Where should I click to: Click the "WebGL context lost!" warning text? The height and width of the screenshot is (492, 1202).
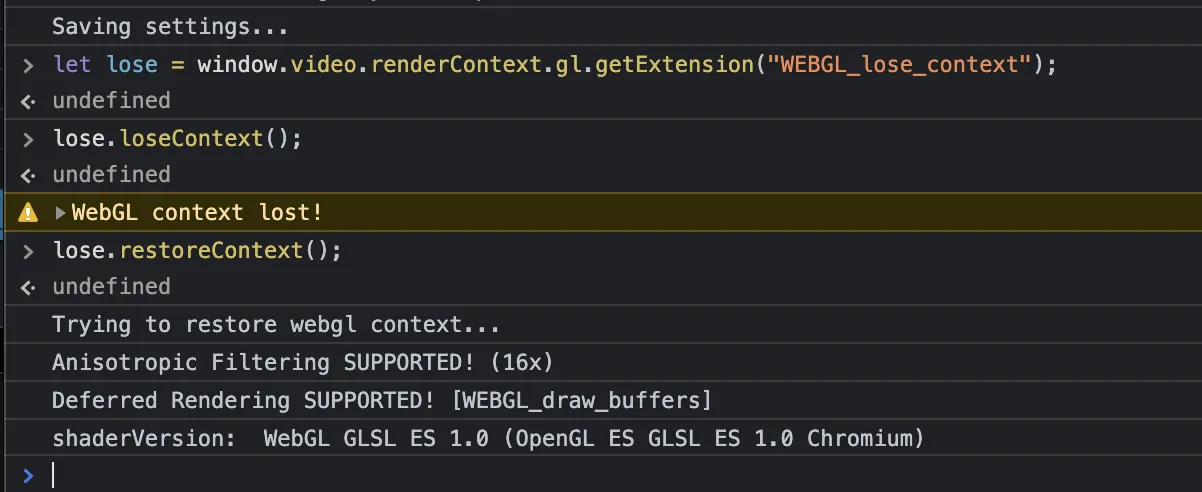point(197,213)
